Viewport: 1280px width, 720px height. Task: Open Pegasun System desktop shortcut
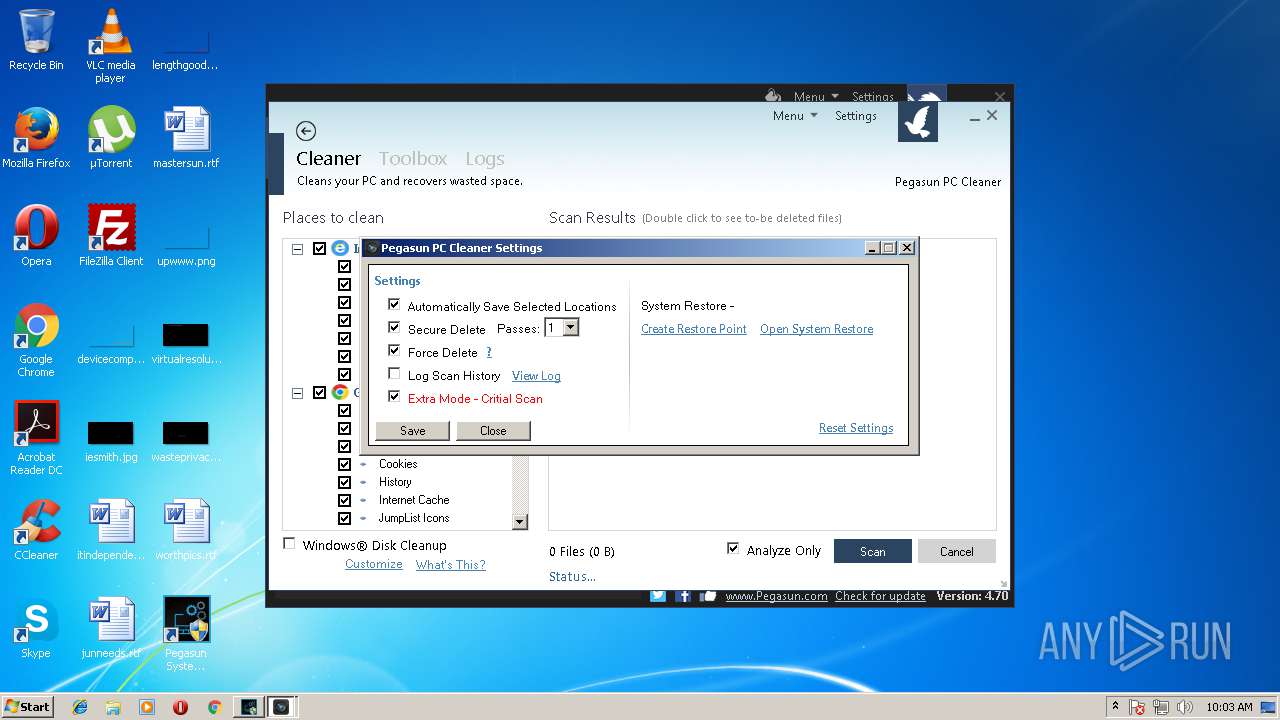186,634
